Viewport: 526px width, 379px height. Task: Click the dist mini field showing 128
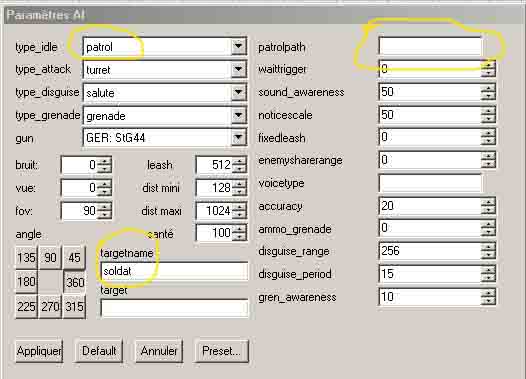click(x=214, y=187)
